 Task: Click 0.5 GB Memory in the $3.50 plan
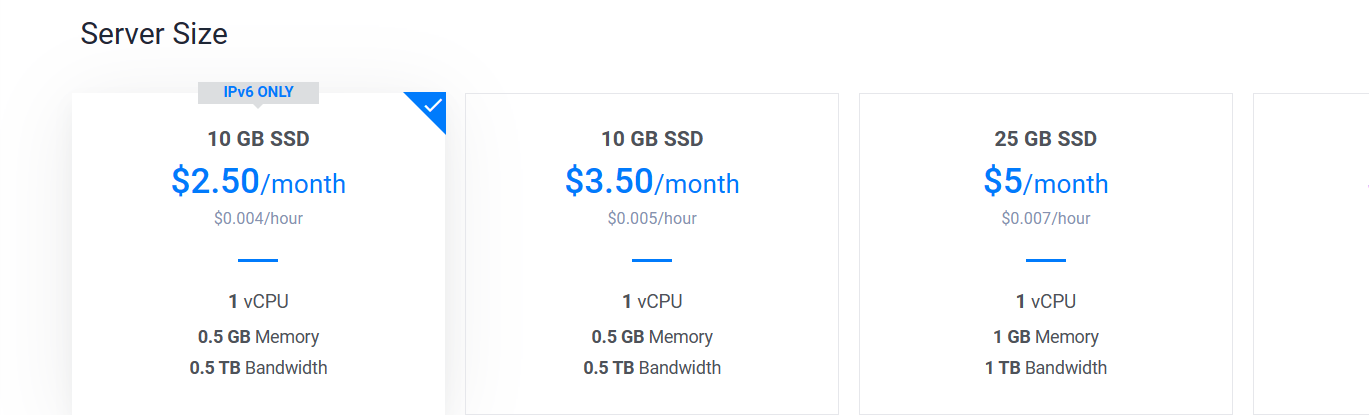point(652,337)
